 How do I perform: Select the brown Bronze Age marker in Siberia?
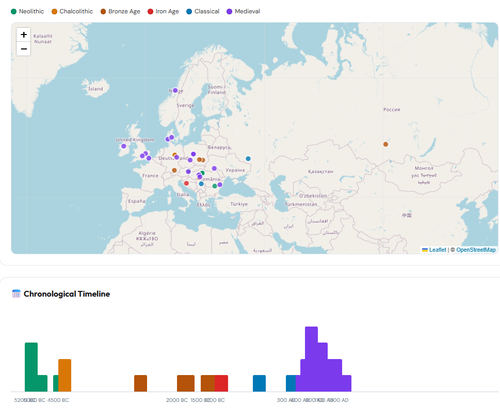(x=386, y=144)
